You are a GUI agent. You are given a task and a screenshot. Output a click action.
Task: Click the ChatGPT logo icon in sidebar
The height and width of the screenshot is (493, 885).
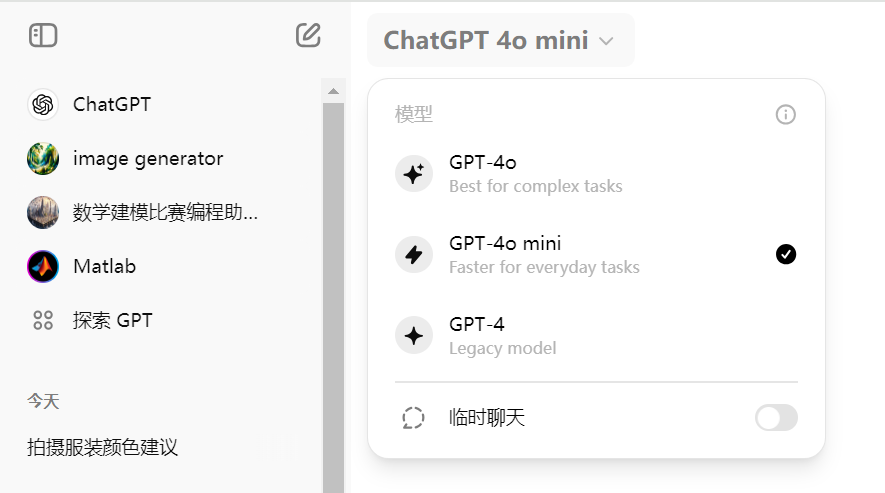(43, 104)
